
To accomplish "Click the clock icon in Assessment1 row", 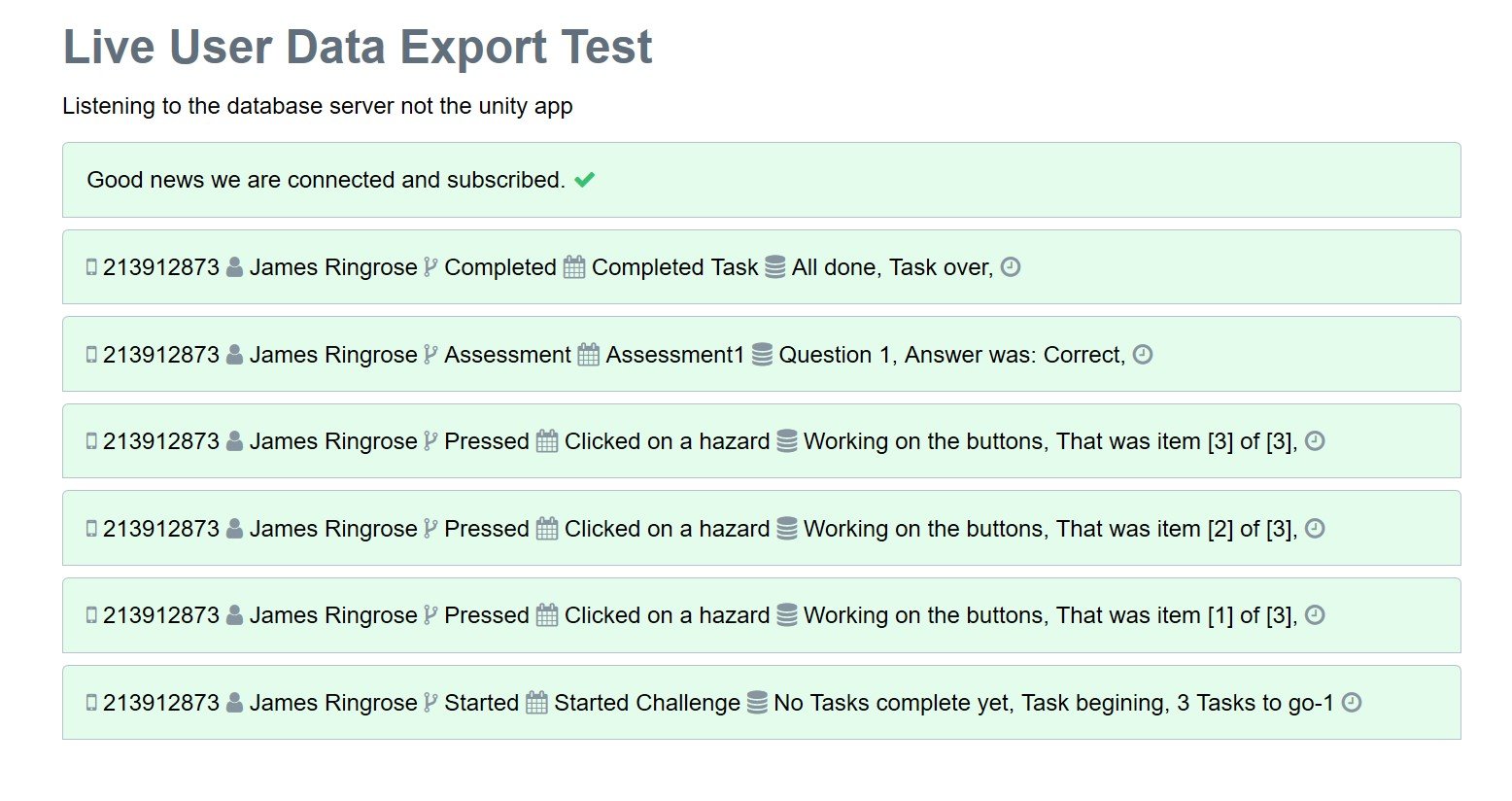I will [1143, 354].
